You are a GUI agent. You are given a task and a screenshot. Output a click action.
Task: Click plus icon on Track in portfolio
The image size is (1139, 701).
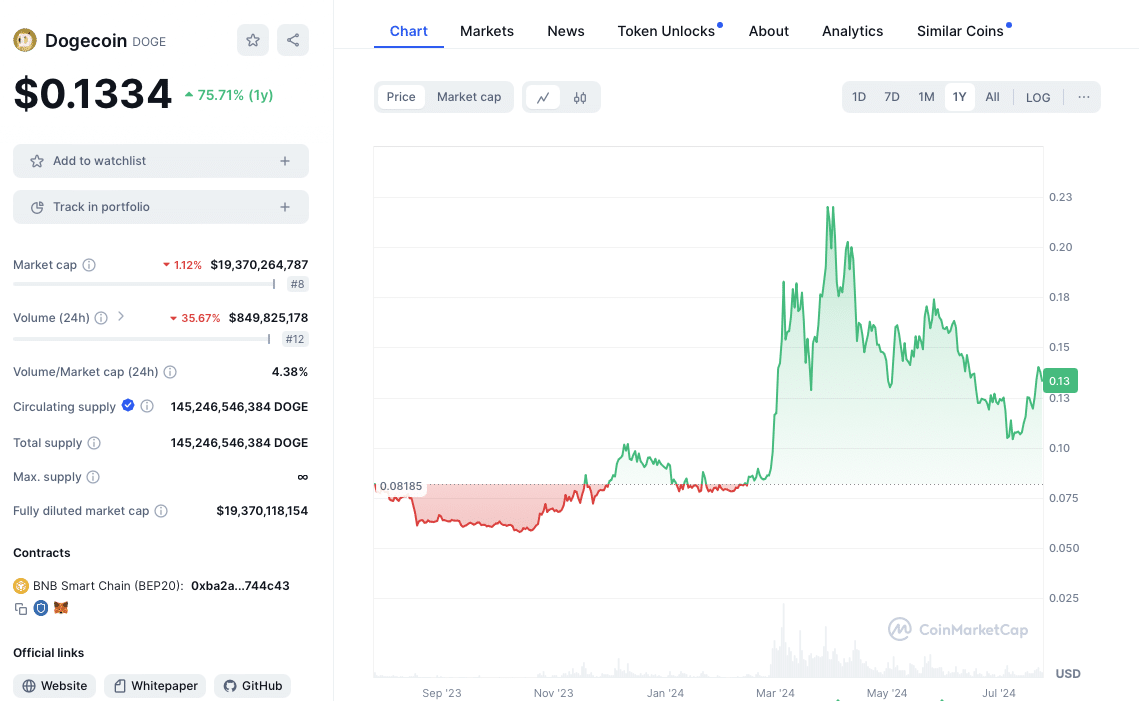[x=285, y=207]
